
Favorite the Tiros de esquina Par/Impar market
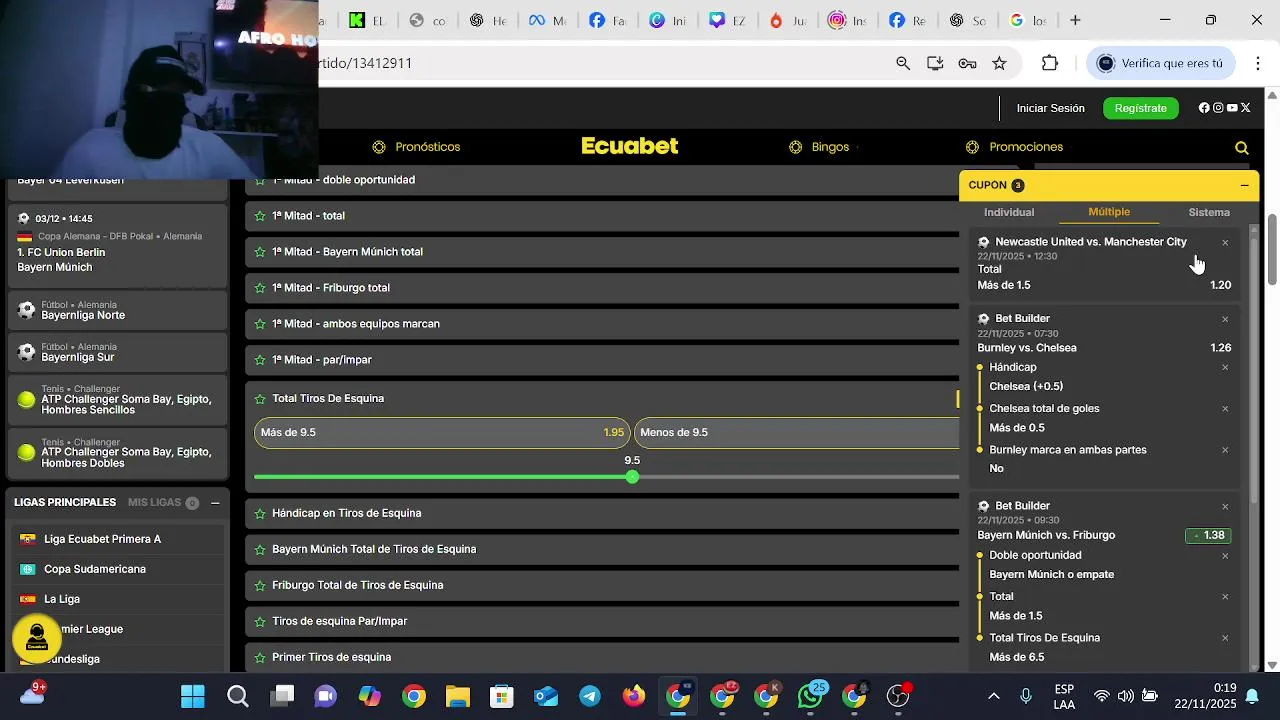pos(260,621)
